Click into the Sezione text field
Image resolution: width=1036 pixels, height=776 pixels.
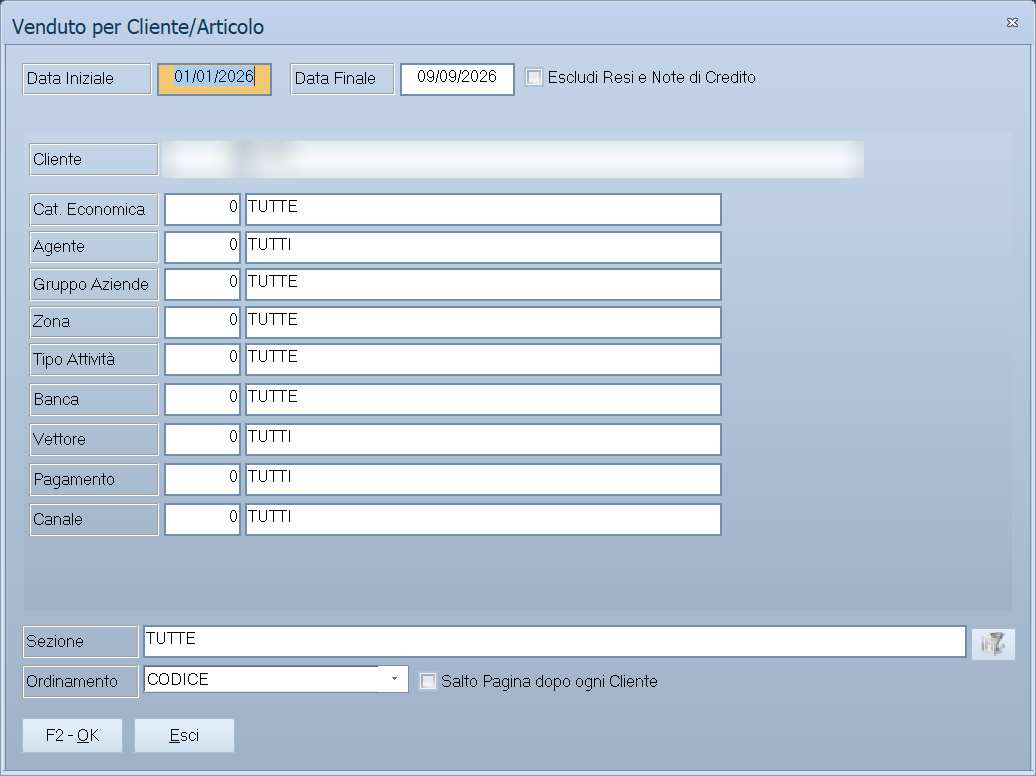[x=554, y=641]
